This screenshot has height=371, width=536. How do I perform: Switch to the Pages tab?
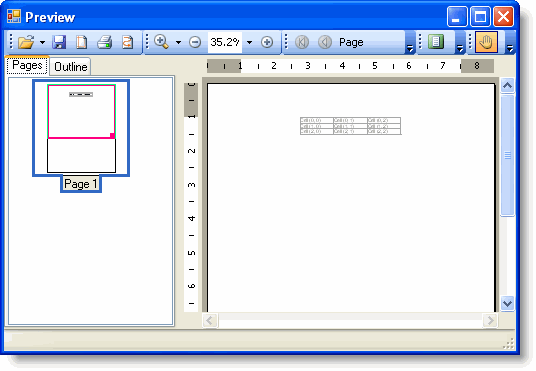tap(27, 65)
